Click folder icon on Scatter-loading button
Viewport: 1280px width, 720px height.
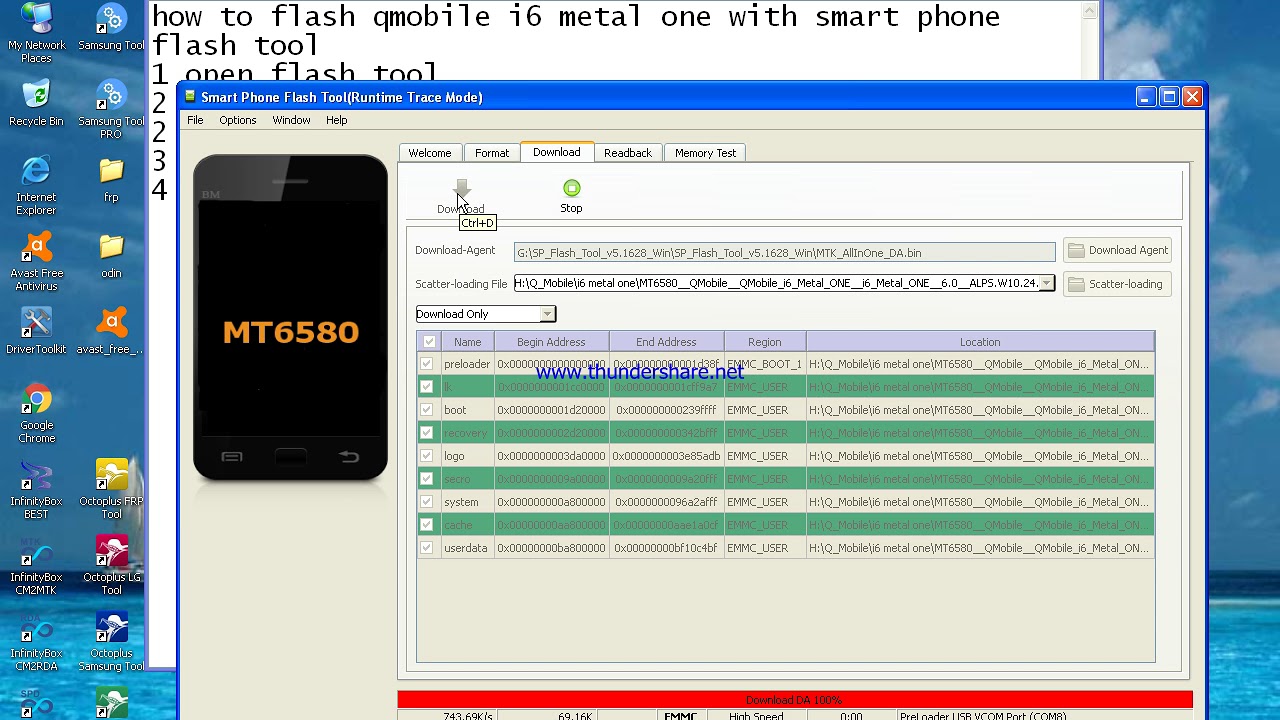click(1076, 284)
